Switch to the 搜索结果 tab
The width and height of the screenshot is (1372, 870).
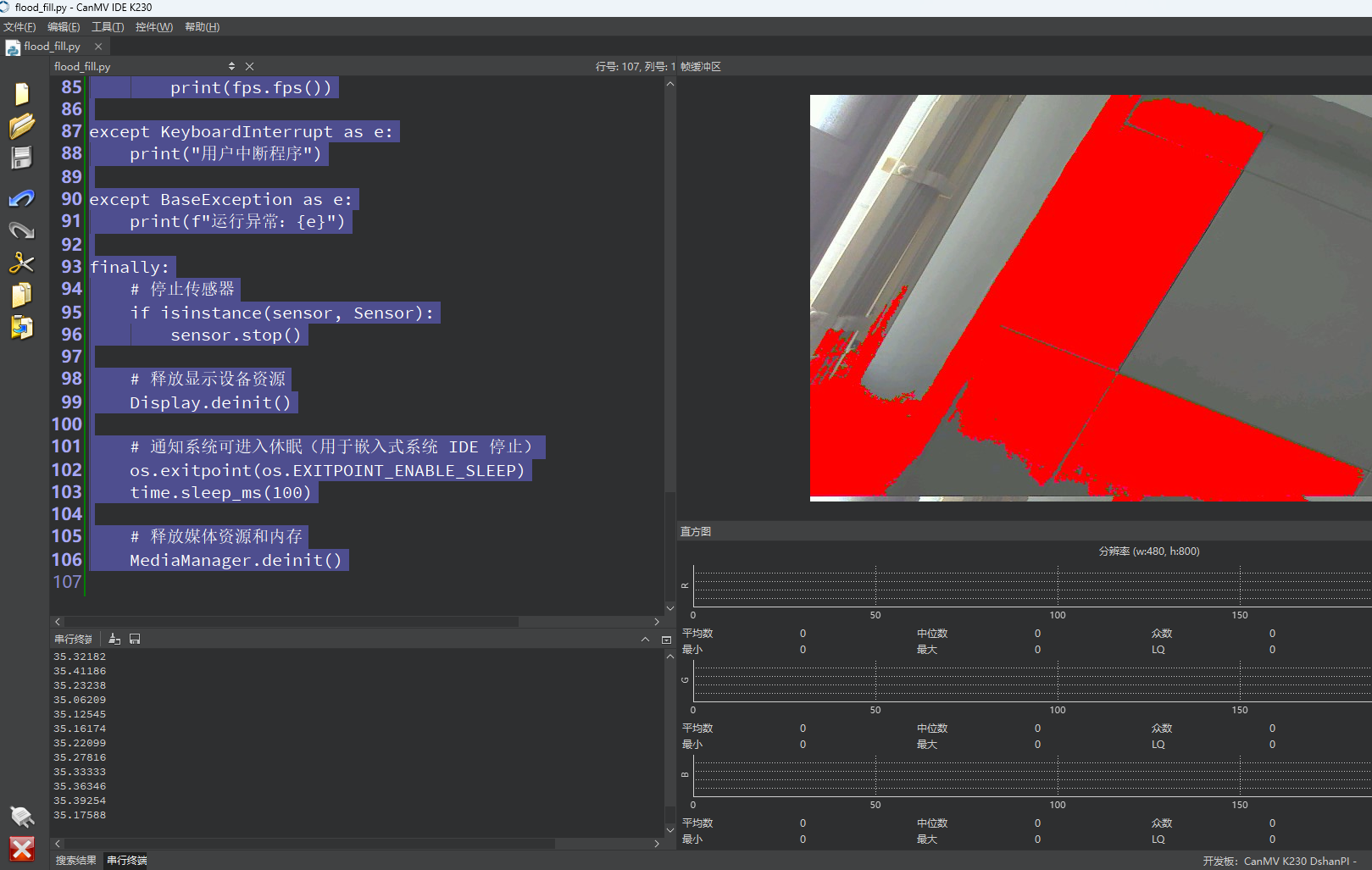coord(76,860)
